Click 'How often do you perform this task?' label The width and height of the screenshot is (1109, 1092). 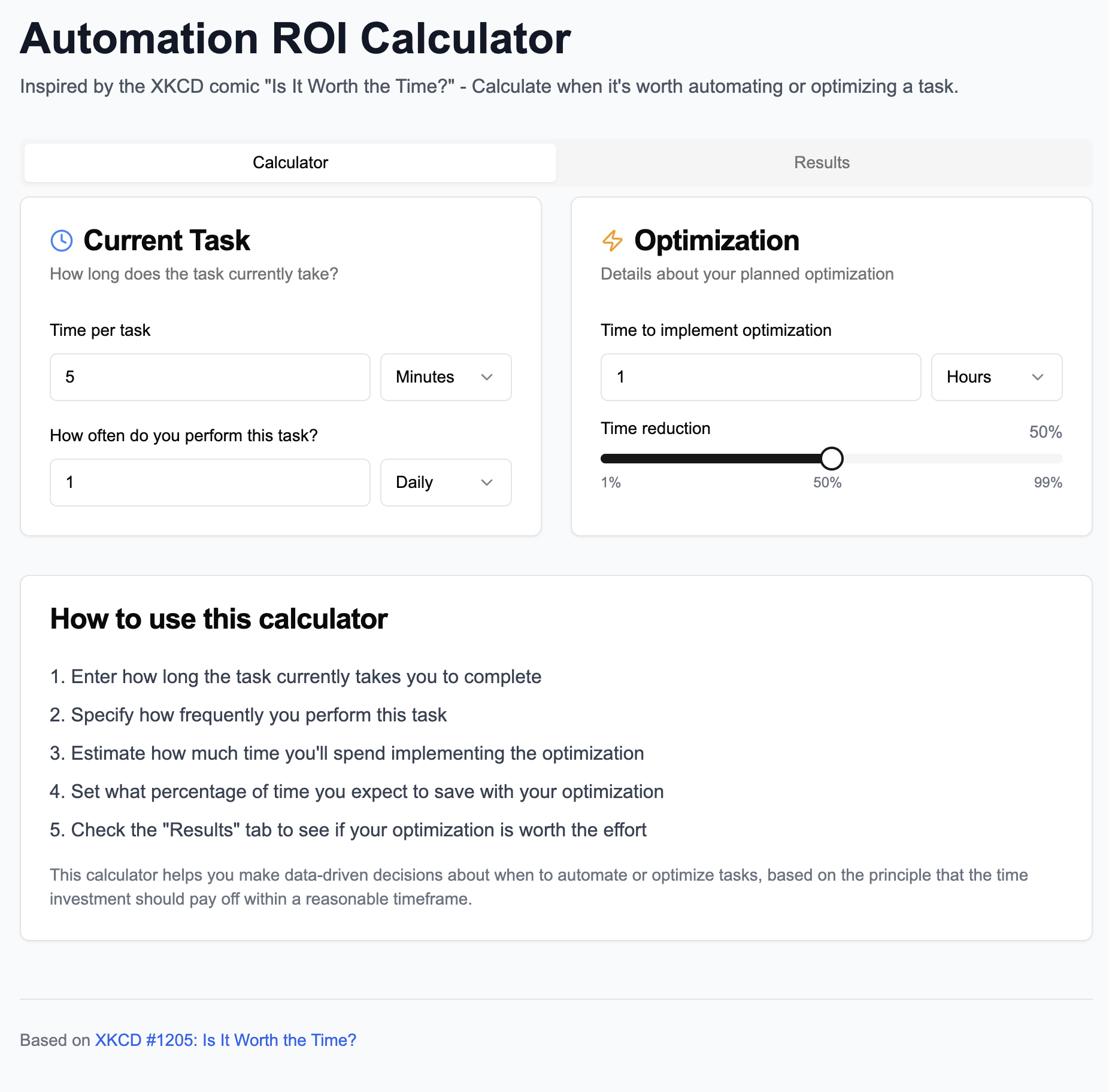pos(184,436)
